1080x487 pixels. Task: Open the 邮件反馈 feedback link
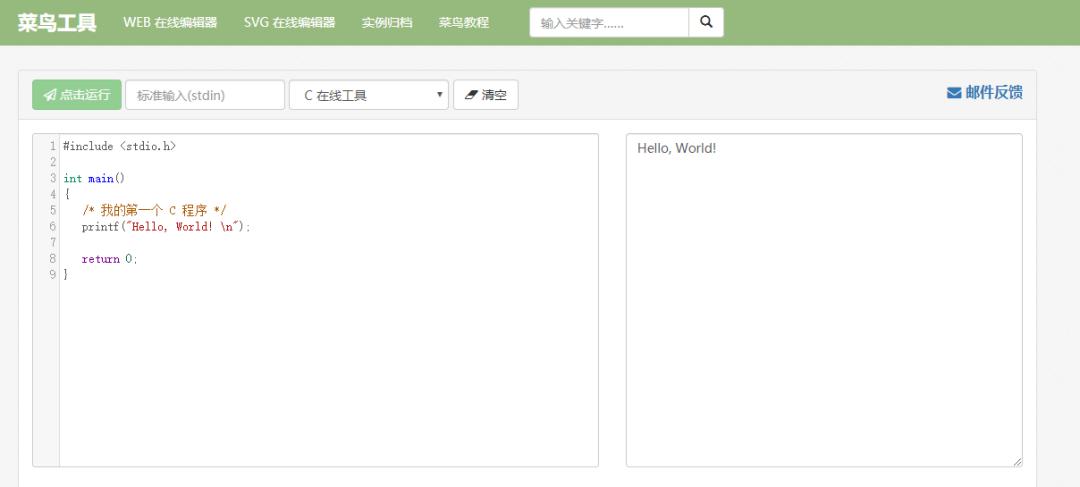coord(985,93)
